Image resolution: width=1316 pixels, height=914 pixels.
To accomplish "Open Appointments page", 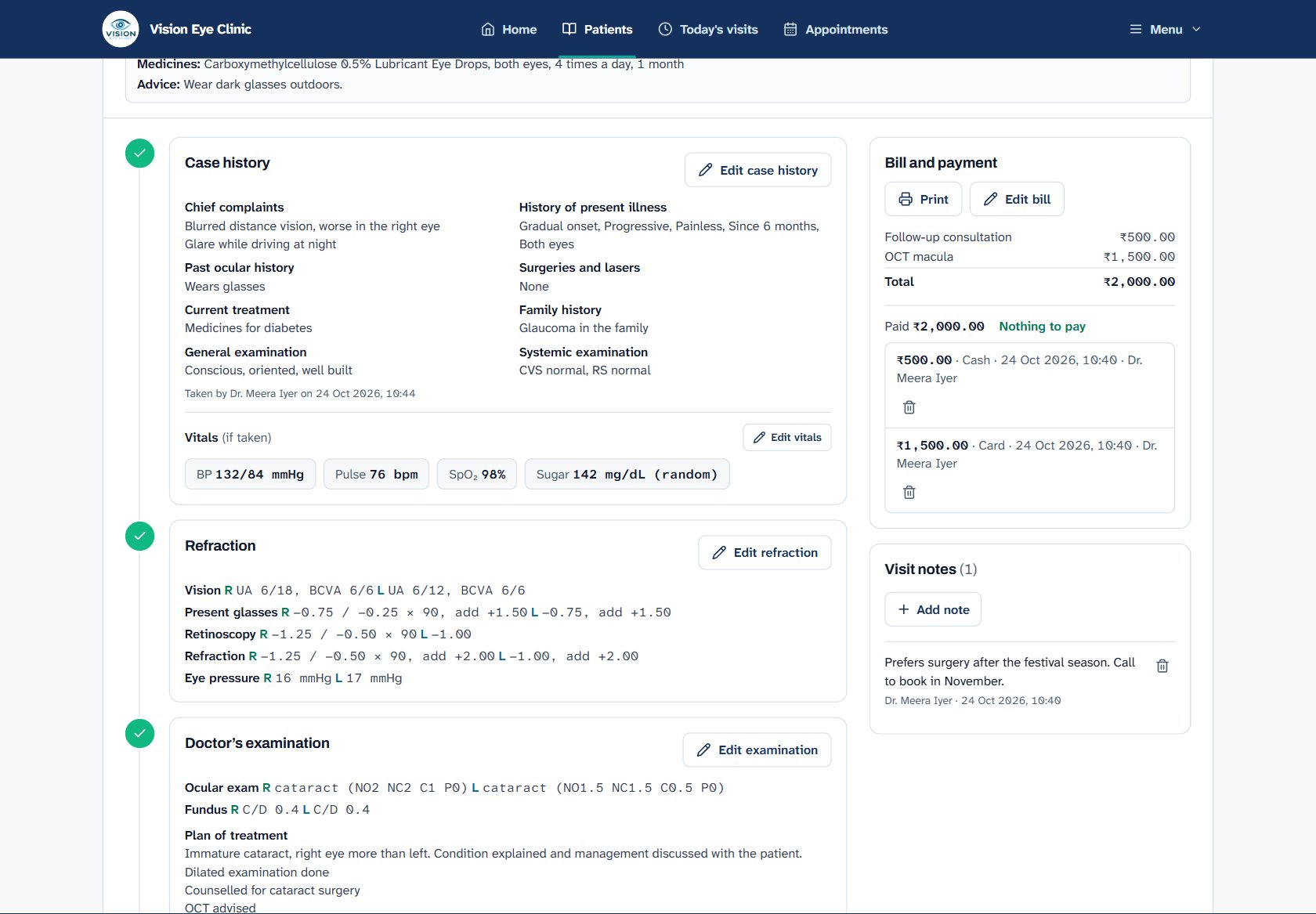I will coord(836,29).
